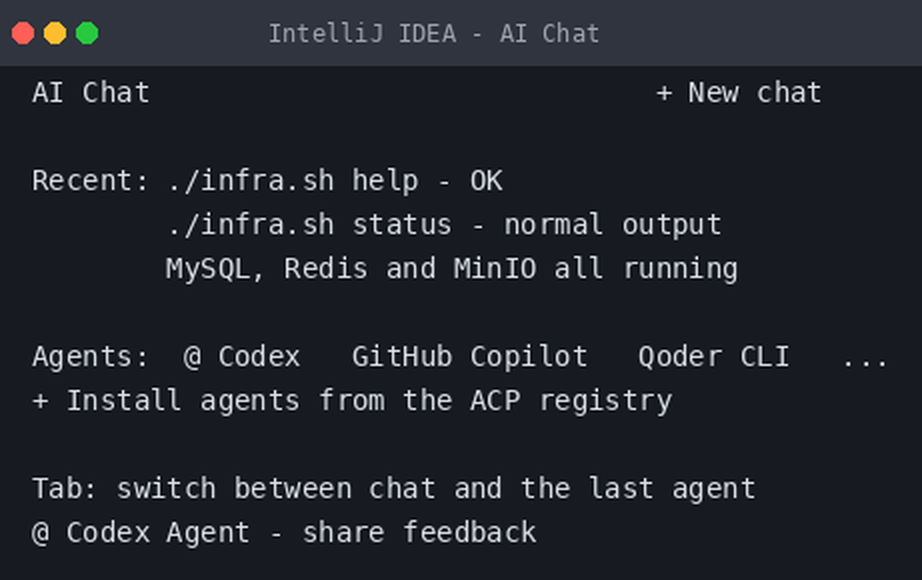
Task: Open recent item ./infra.sh help - OK
Action: click(x=335, y=181)
